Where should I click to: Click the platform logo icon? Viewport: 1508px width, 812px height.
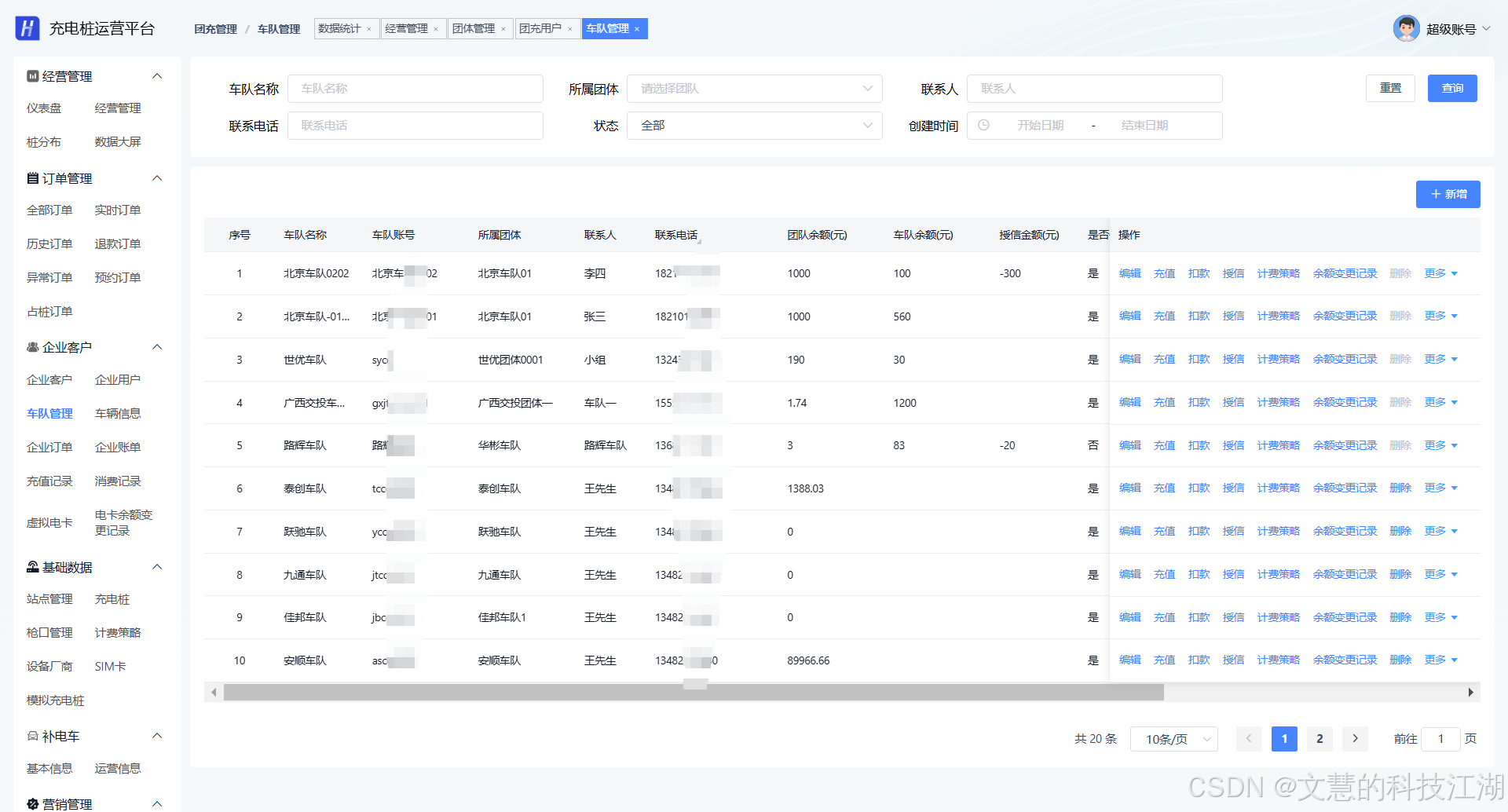coord(27,28)
